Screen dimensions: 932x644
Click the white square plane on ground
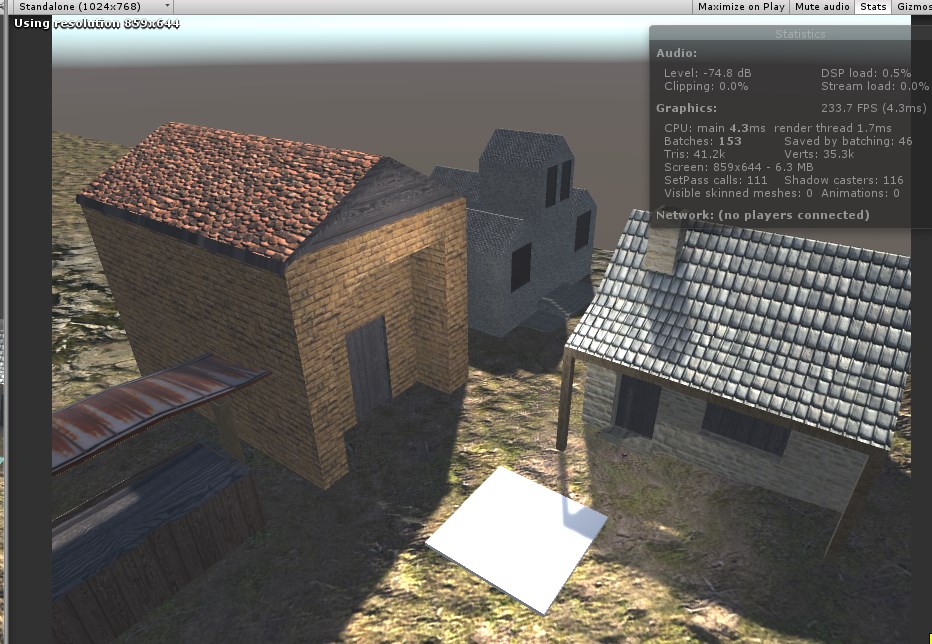(517, 540)
